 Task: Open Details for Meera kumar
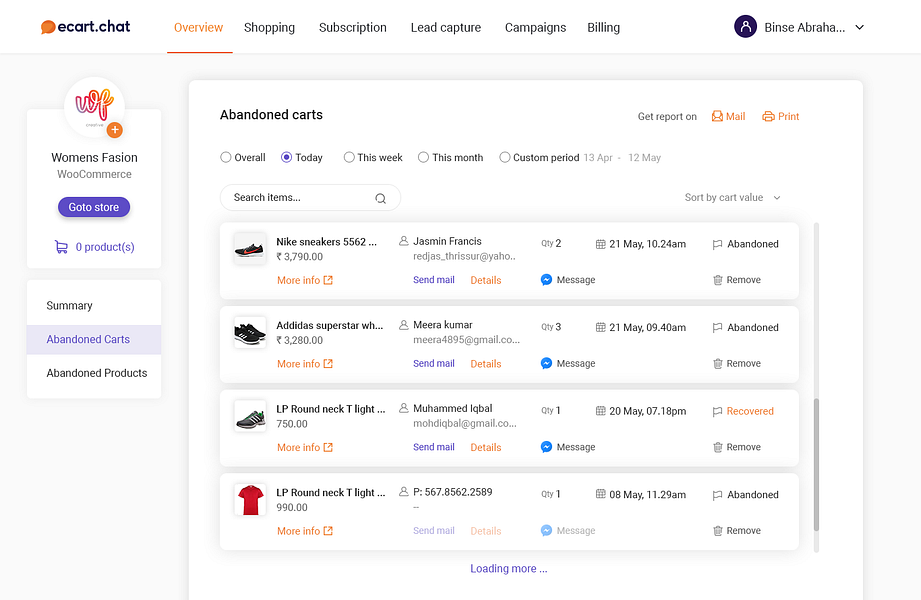pyautogui.click(x=486, y=363)
